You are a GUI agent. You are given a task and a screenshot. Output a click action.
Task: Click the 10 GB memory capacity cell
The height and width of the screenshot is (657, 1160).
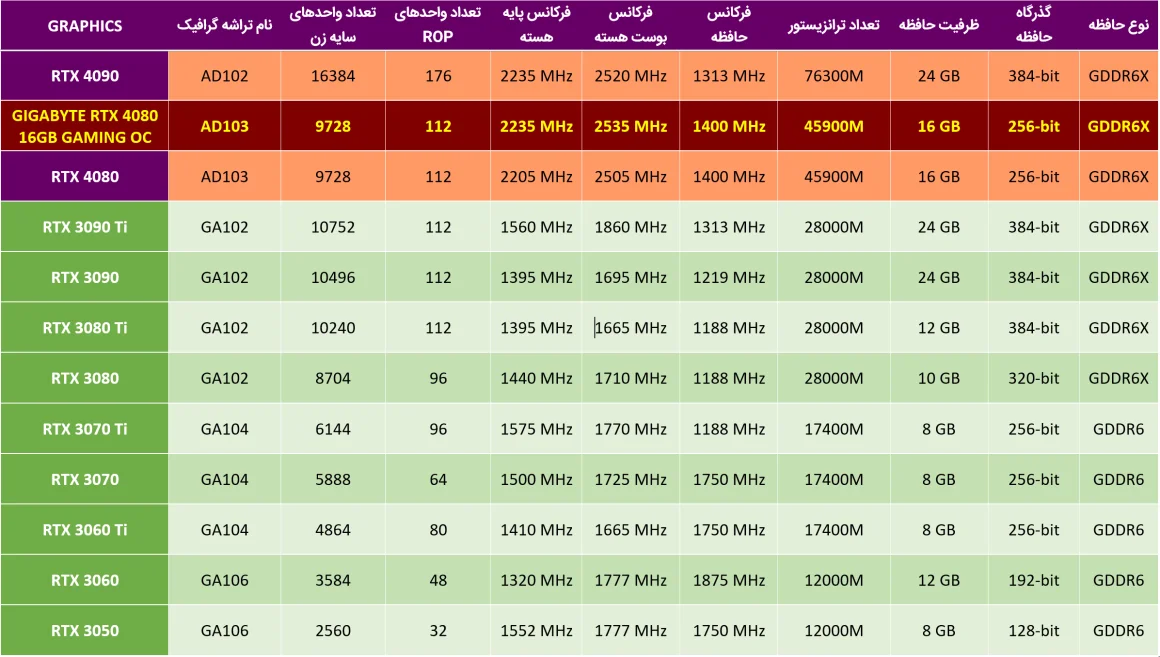point(939,378)
